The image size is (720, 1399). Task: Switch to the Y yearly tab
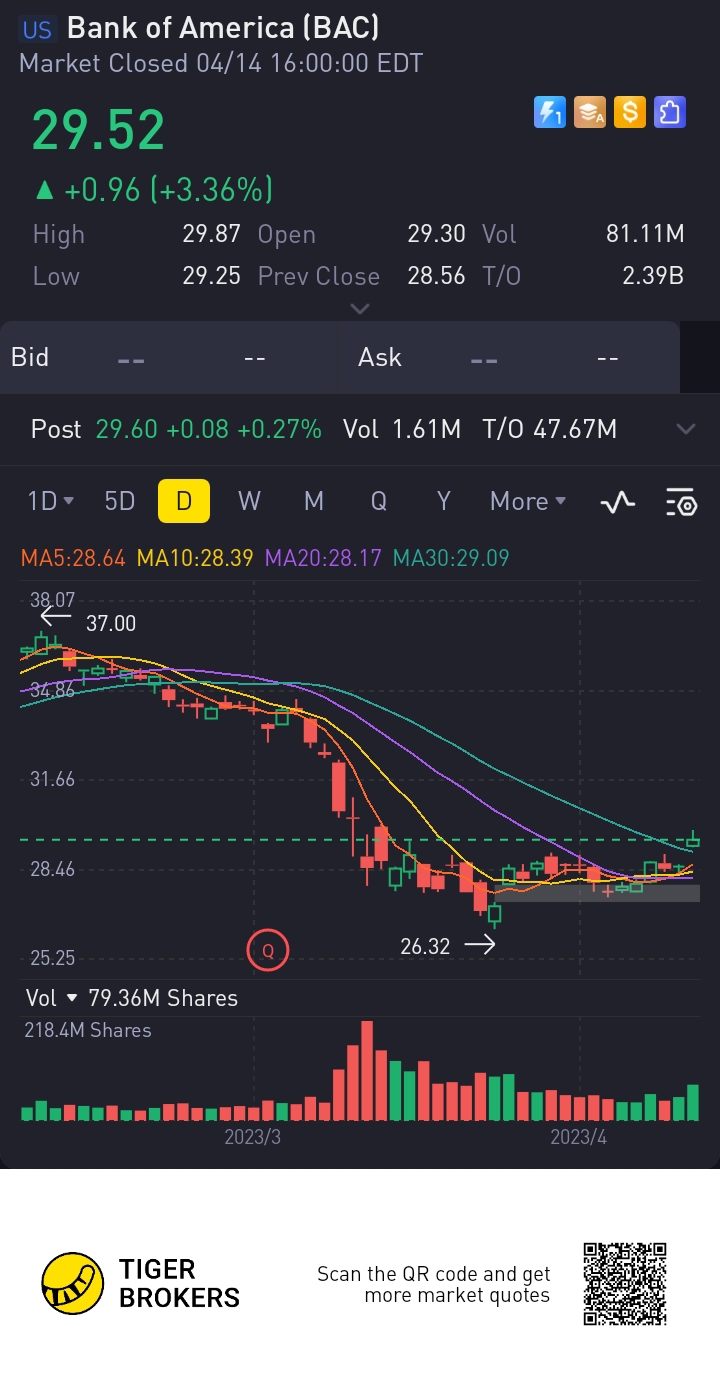(444, 501)
